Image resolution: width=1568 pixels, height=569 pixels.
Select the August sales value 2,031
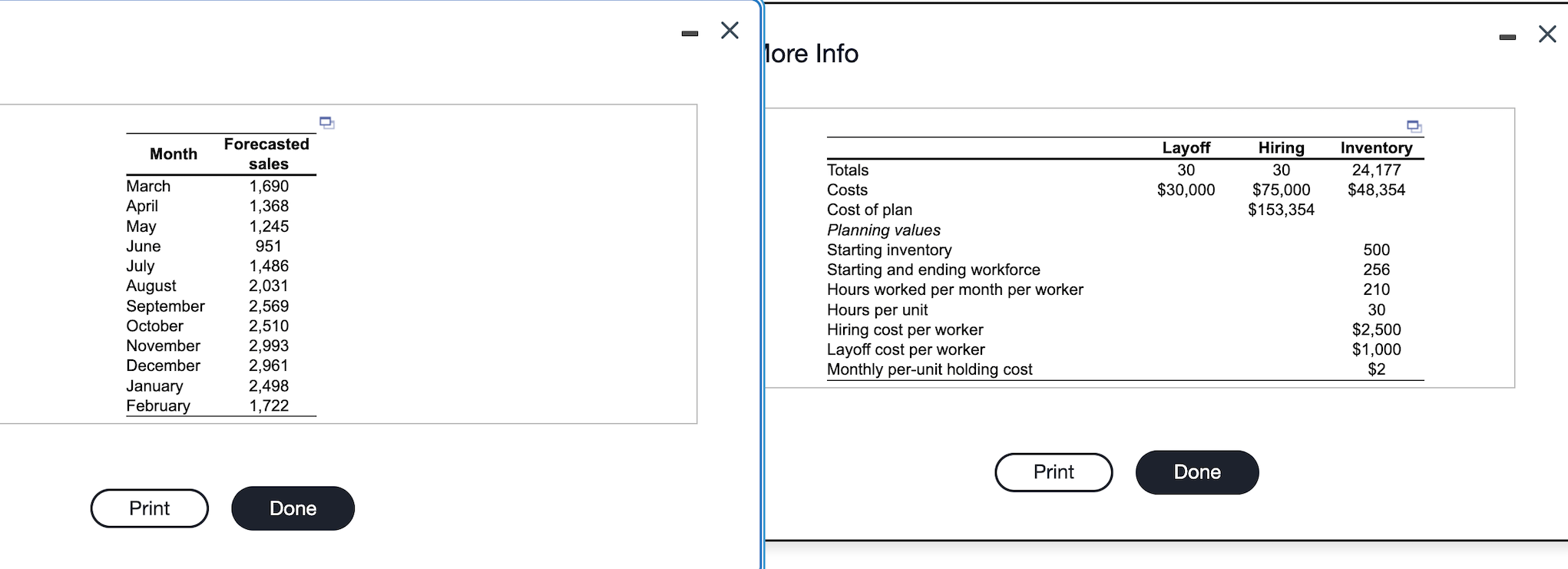coord(269,286)
